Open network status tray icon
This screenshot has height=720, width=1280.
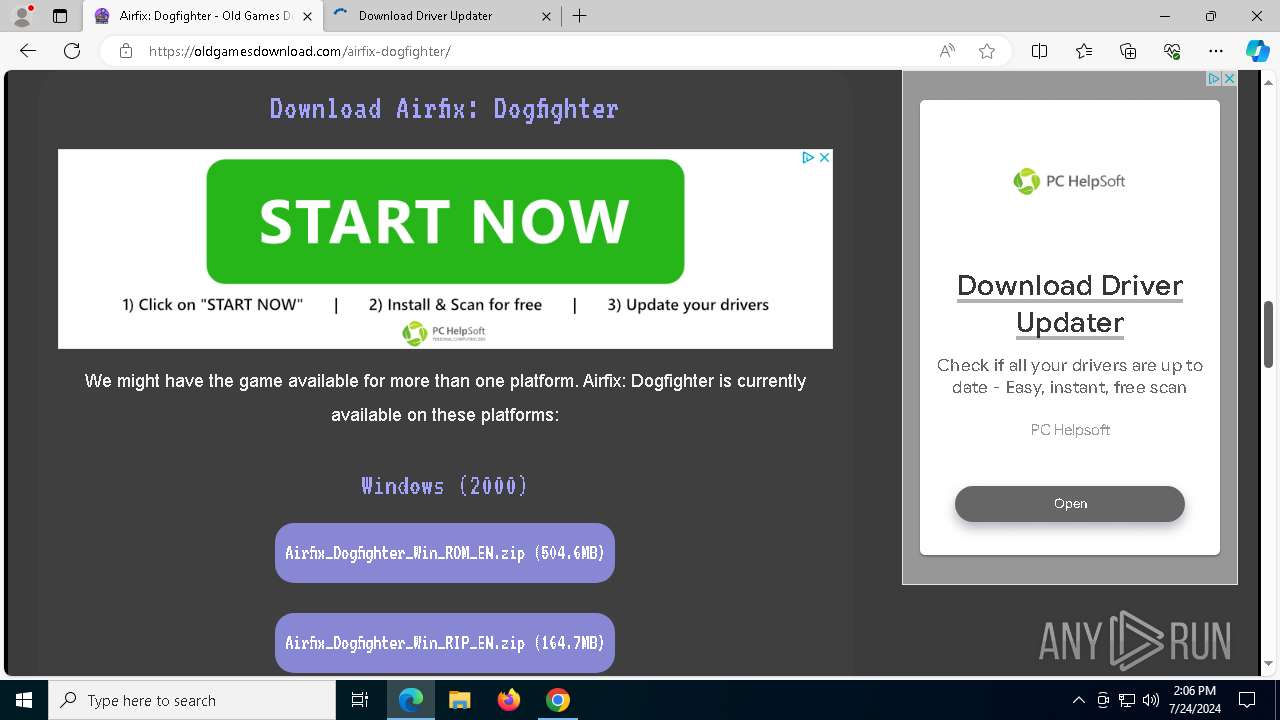click(x=1127, y=700)
